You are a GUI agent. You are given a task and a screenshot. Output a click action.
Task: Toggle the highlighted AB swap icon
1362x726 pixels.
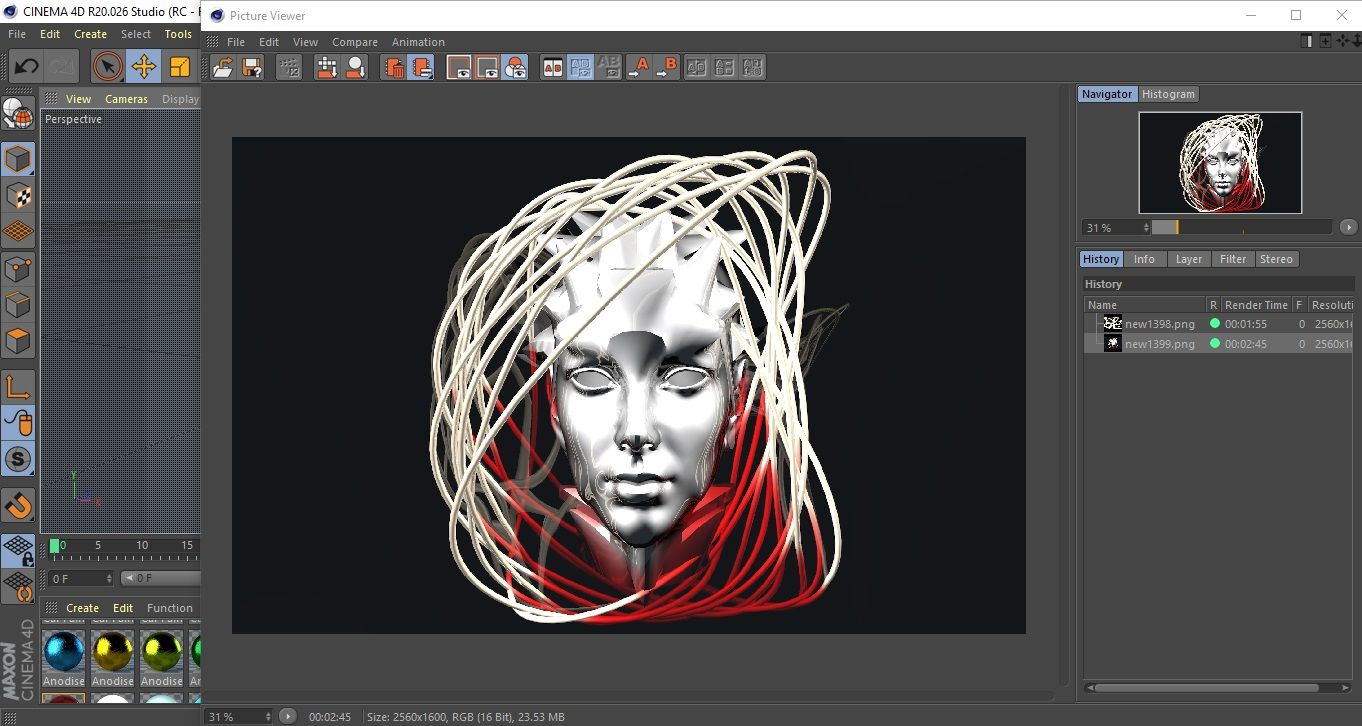coord(580,67)
